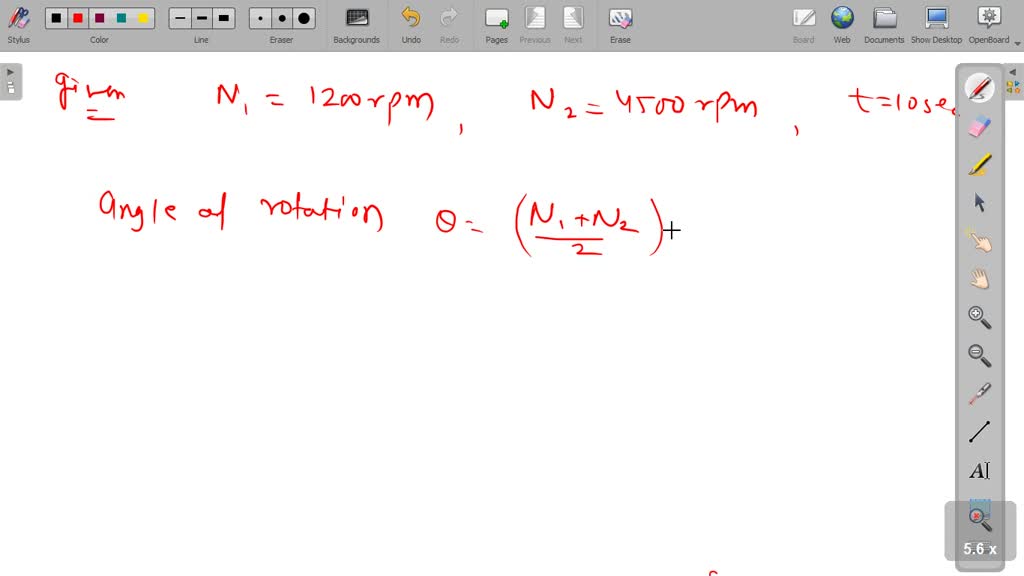Select the Write Text tool
Viewport: 1024px width, 576px height.
click(979, 468)
